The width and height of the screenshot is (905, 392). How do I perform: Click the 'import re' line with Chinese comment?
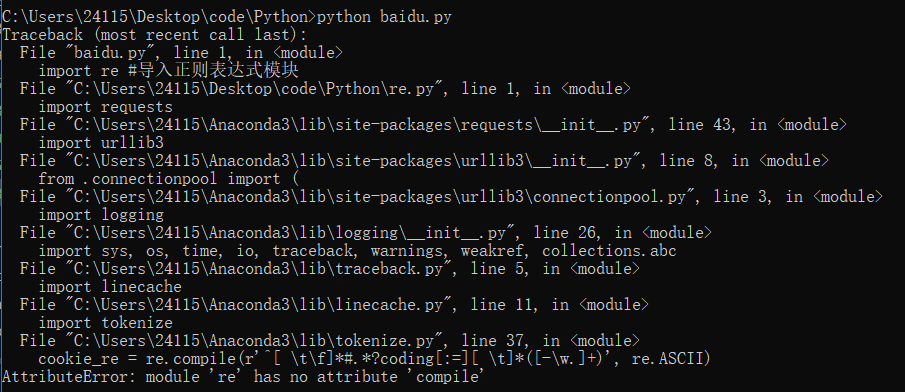168,71
